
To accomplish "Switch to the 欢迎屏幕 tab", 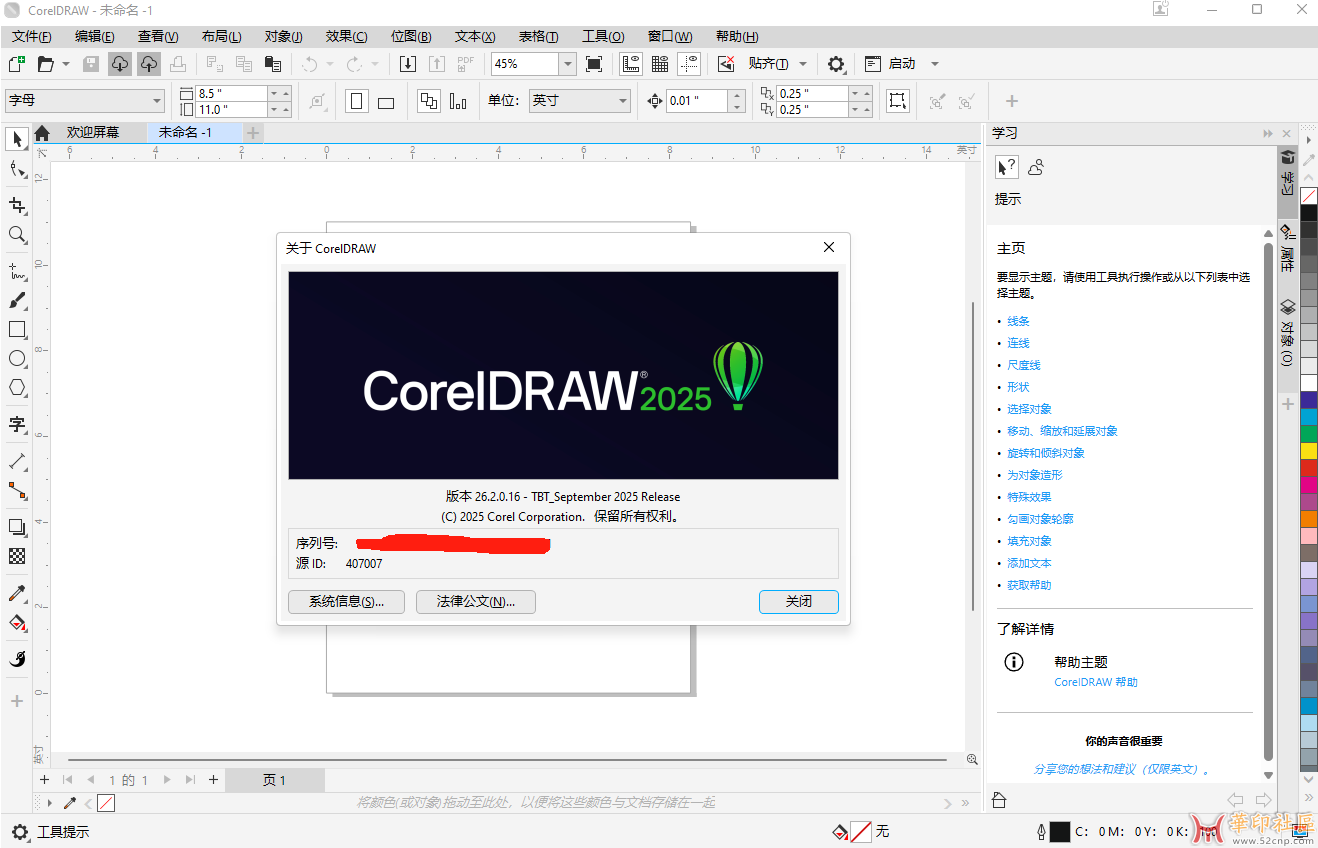I will pos(93,132).
